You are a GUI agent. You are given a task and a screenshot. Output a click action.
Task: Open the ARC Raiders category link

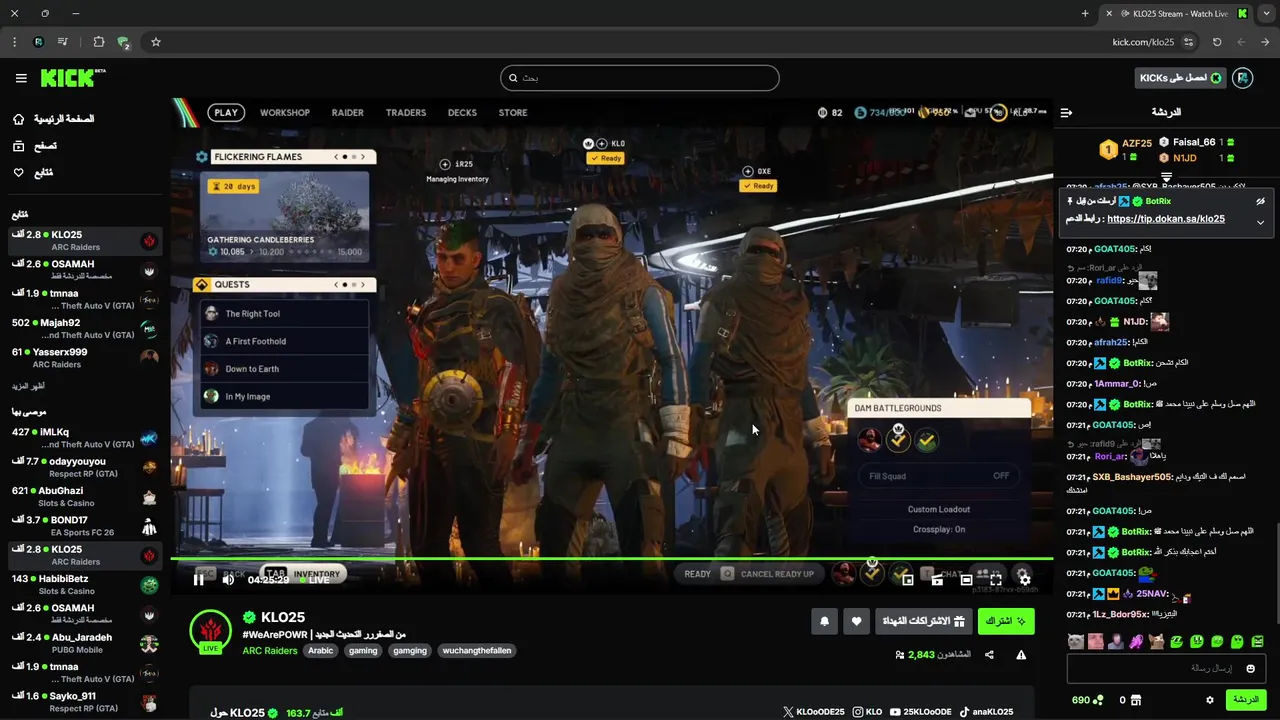point(270,651)
